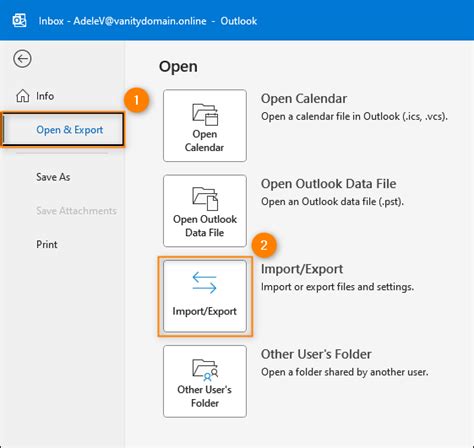Click the back arrow icon
Image resolution: width=474 pixels, height=448 pixels.
tap(22, 59)
